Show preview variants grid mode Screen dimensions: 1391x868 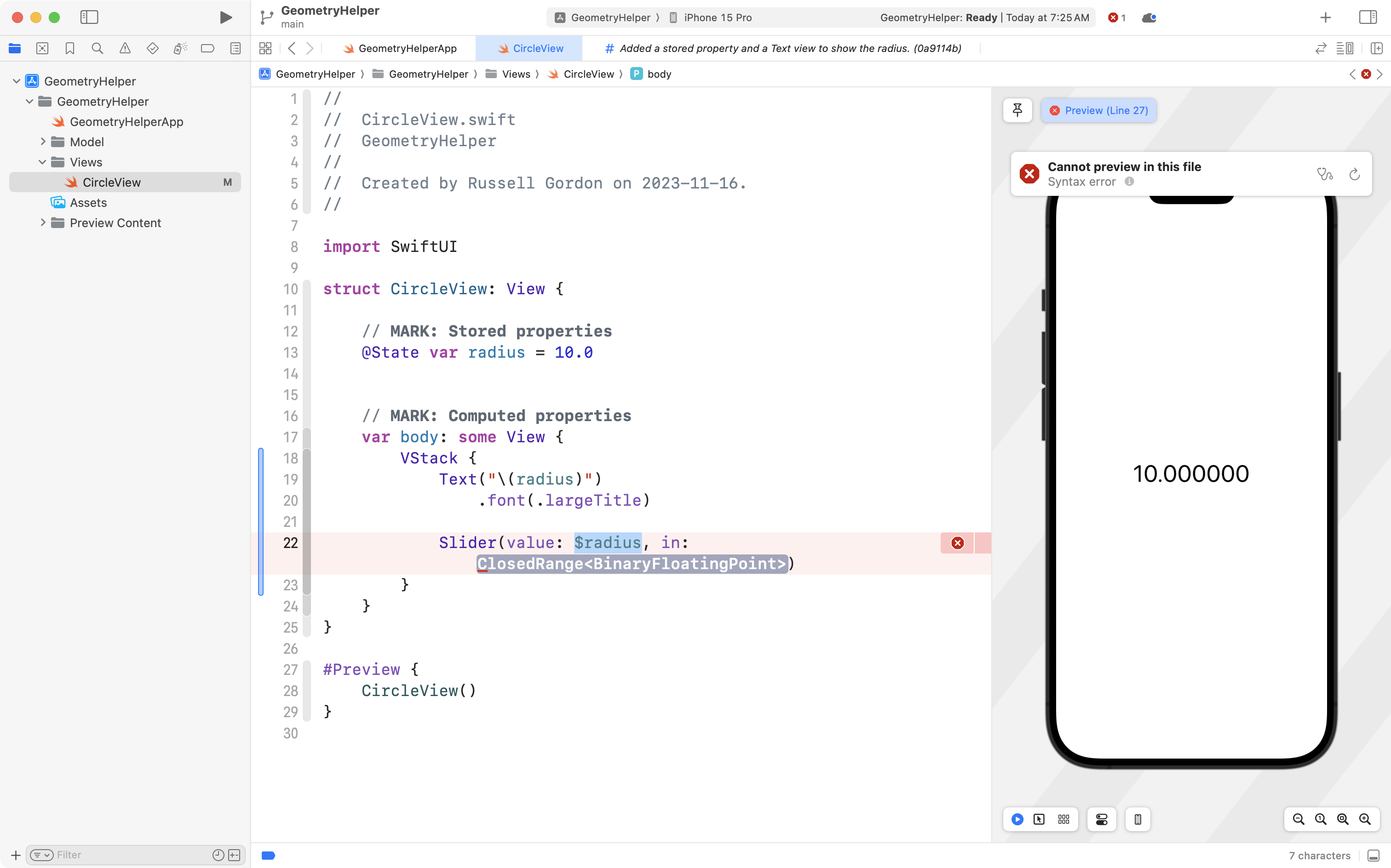1063,819
